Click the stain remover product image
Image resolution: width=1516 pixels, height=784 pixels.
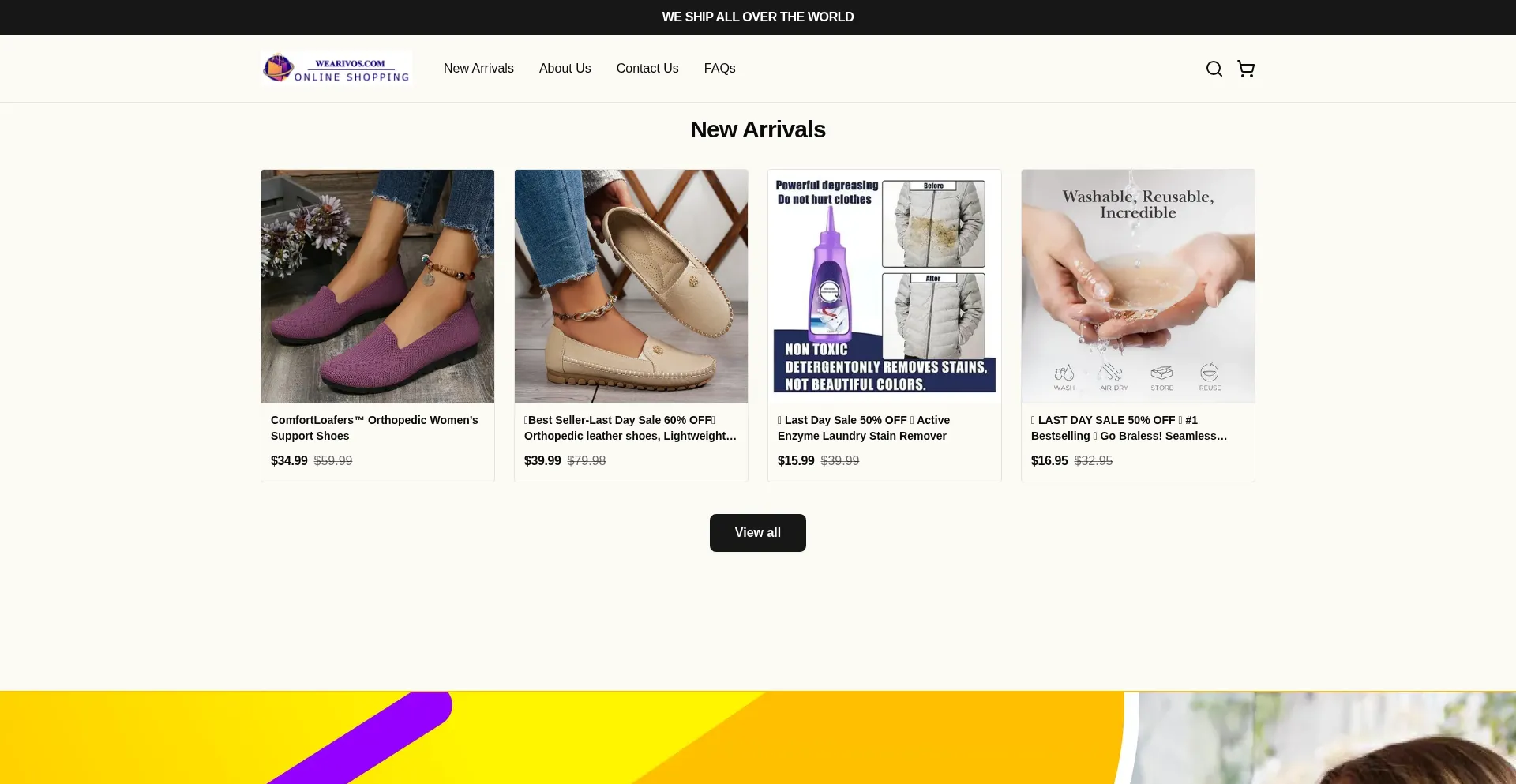(884, 286)
